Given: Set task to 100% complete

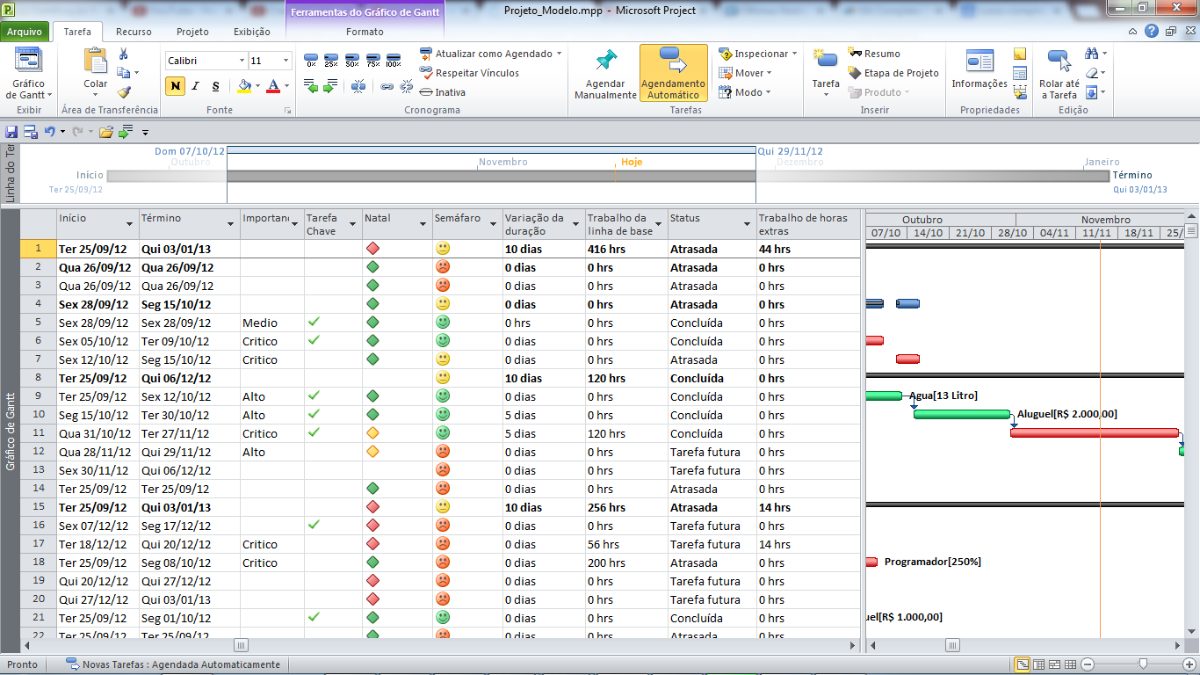Looking at the screenshot, I should [x=393, y=60].
